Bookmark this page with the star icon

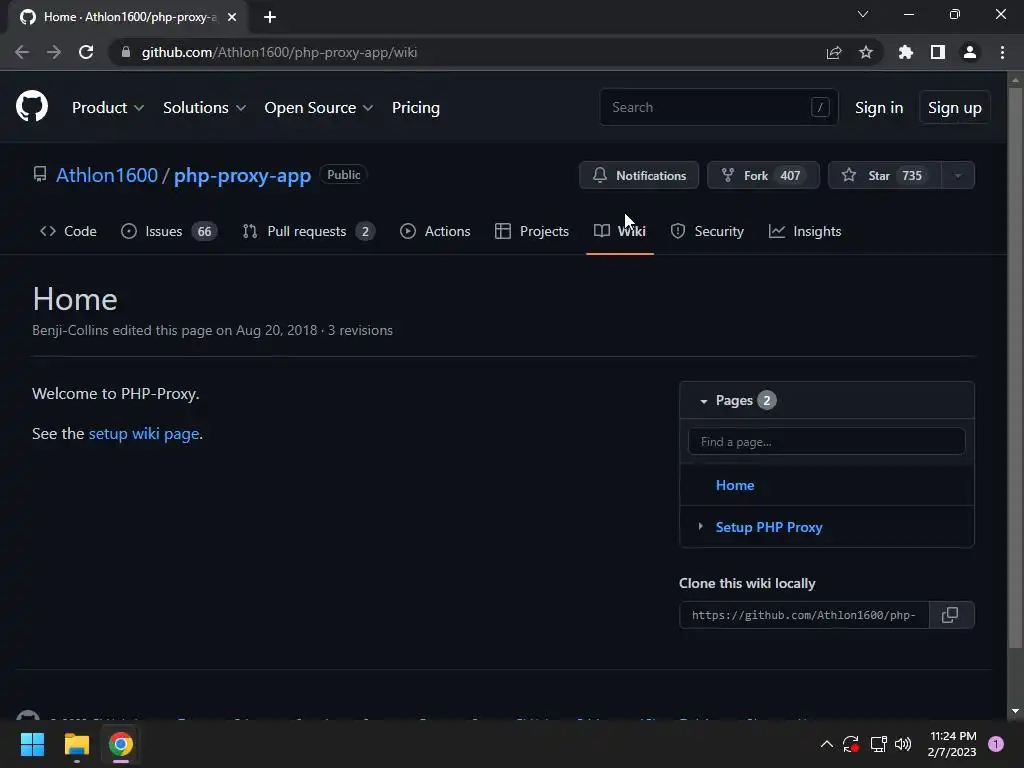[866, 52]
